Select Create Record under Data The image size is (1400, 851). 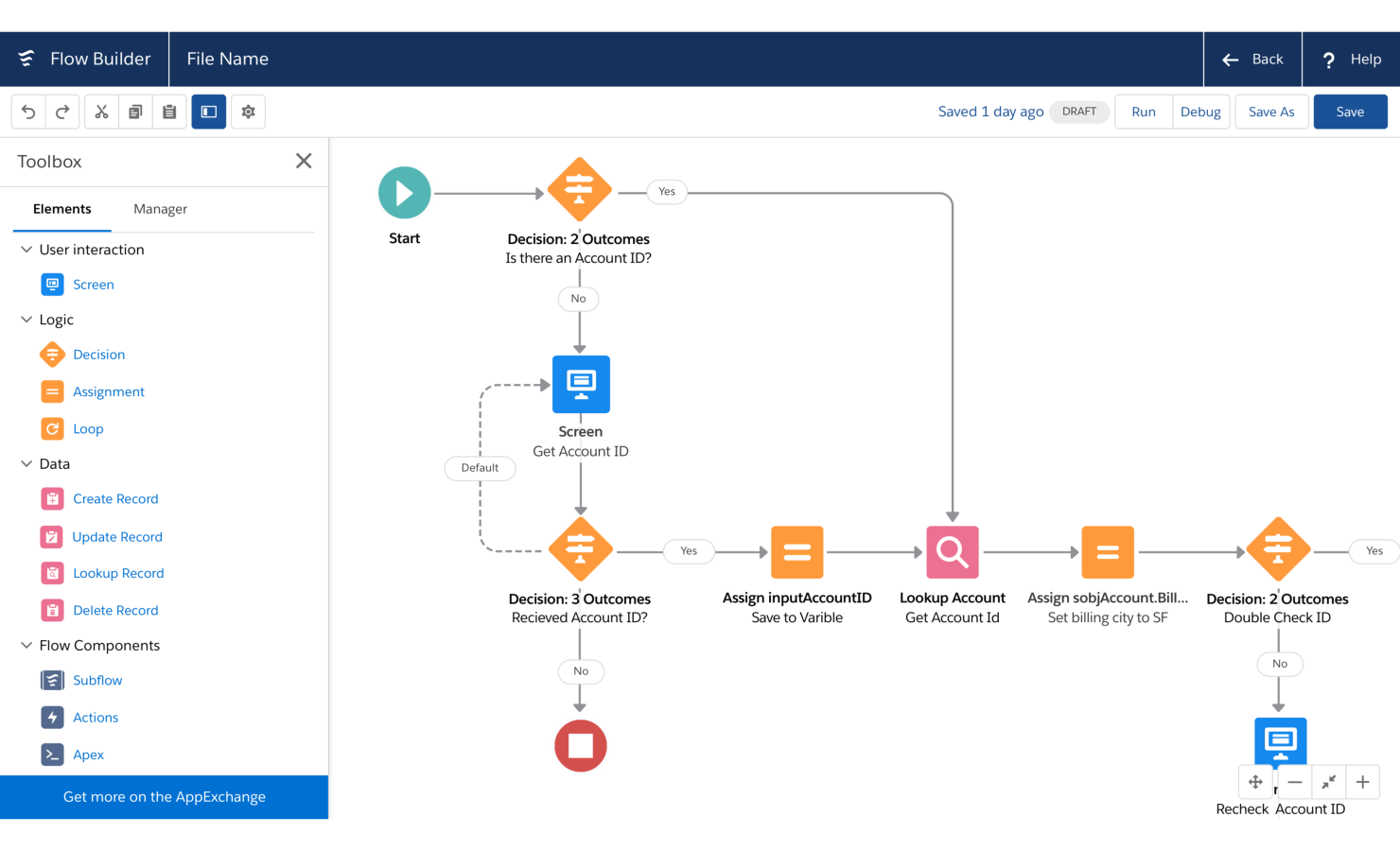point(115,498)
